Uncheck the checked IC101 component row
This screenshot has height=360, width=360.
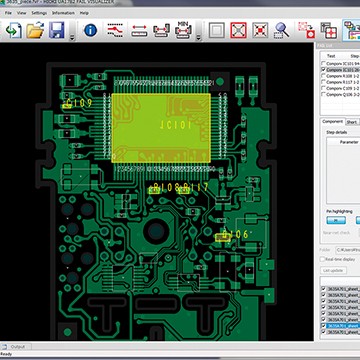(323, 70)
